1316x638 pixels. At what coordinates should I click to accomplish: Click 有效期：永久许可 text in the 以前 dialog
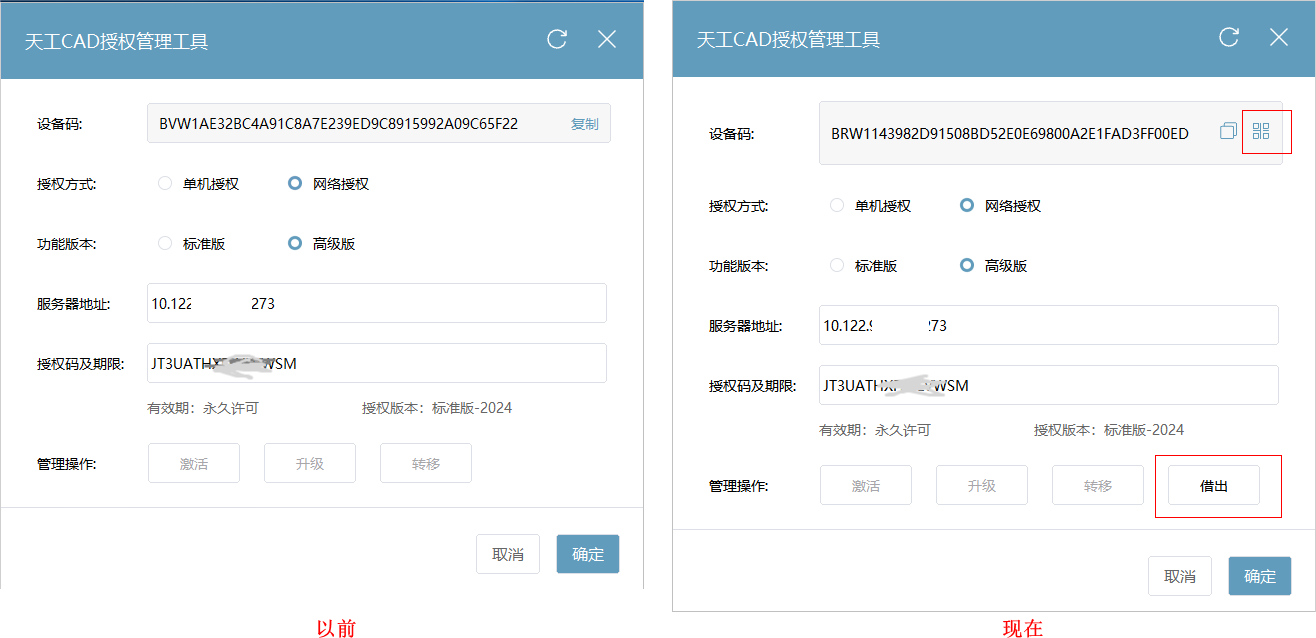click(x=204, y=408)
